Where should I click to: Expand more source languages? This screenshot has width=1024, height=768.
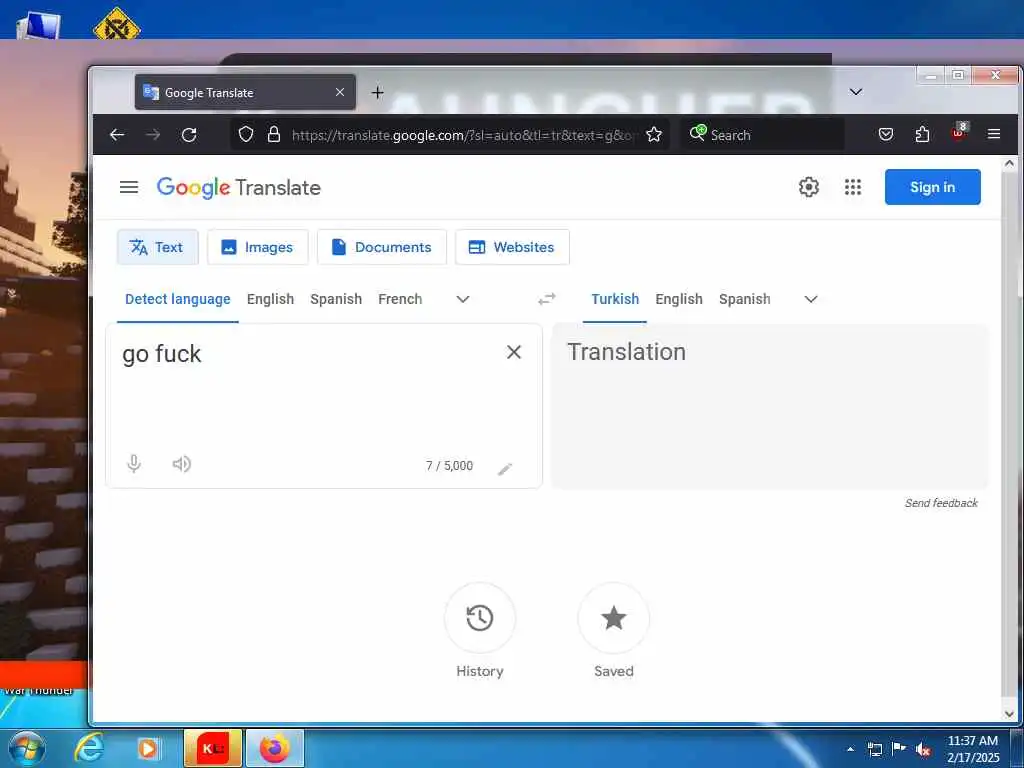point(463,299)
